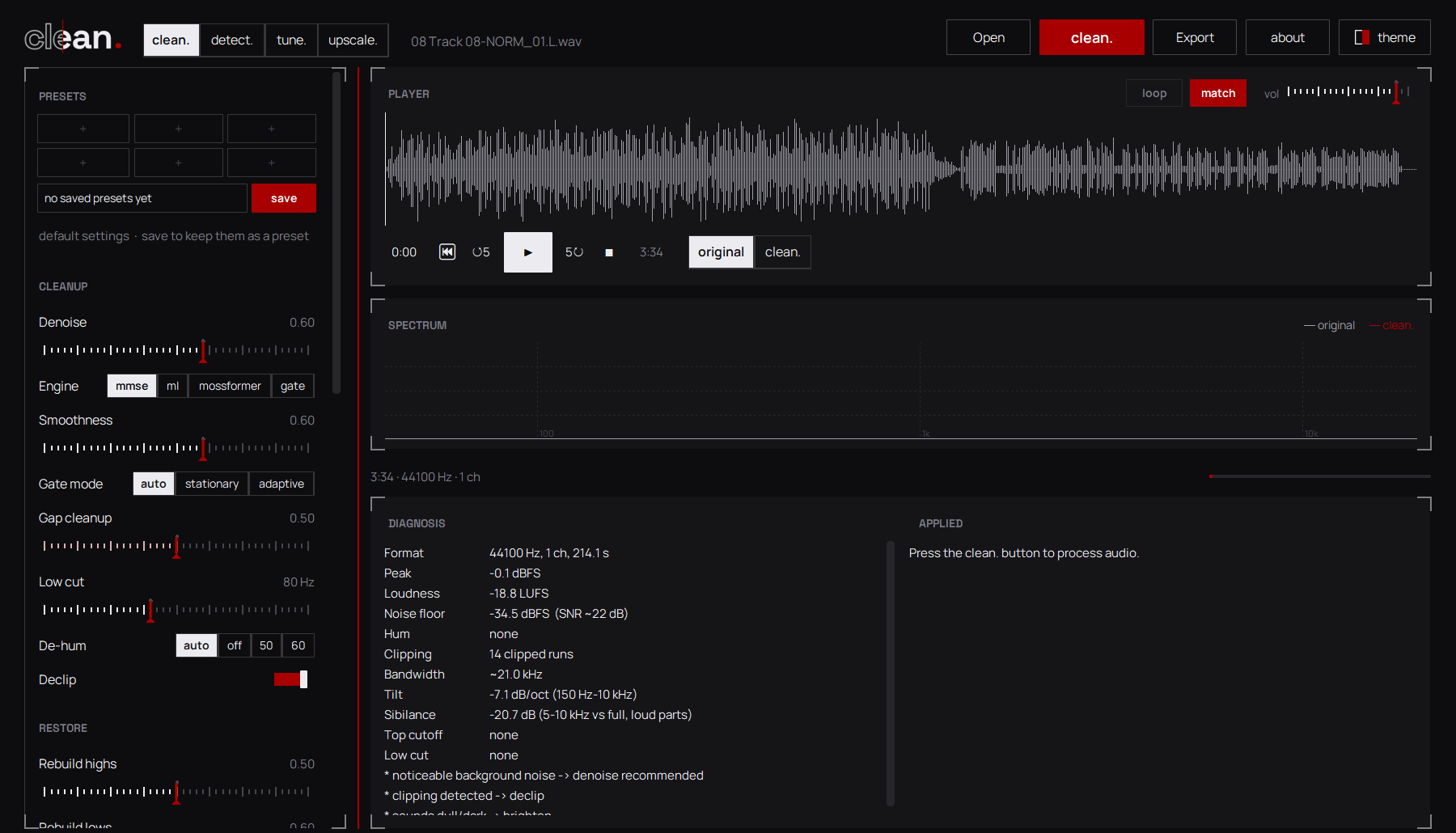Save current settings as preset
1456x833 pixels.
click(x=284, y=198)
